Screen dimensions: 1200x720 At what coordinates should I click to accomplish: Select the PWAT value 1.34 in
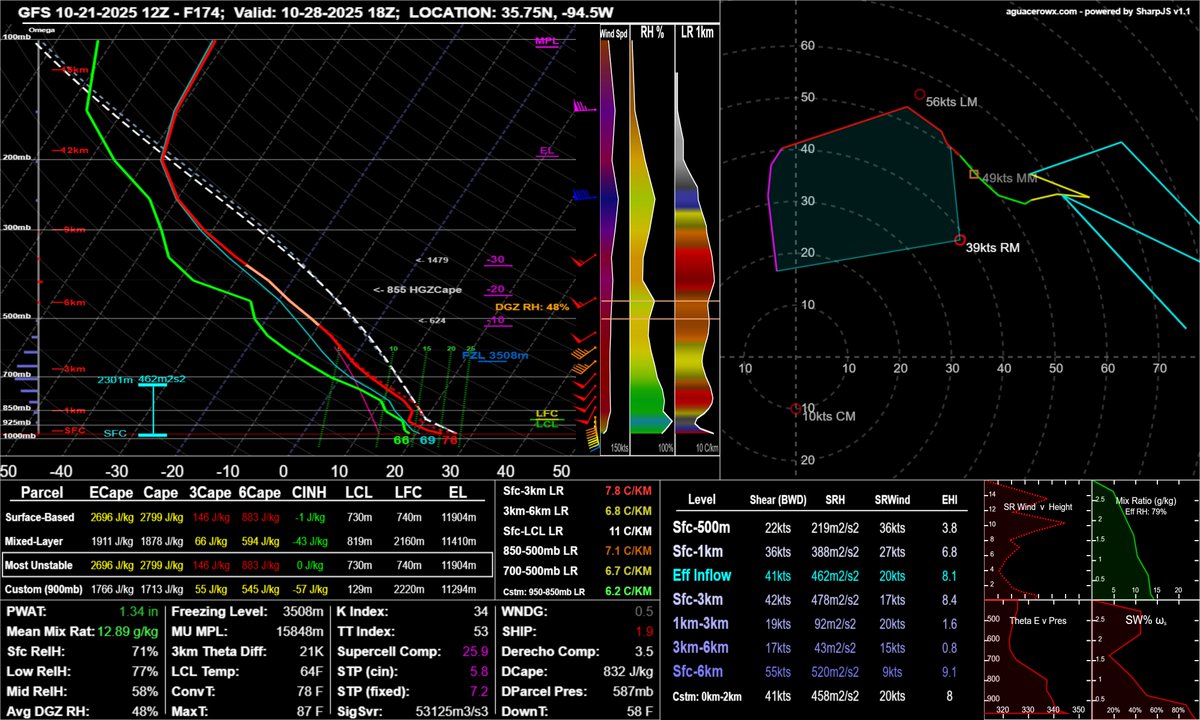tap(138, 610)
